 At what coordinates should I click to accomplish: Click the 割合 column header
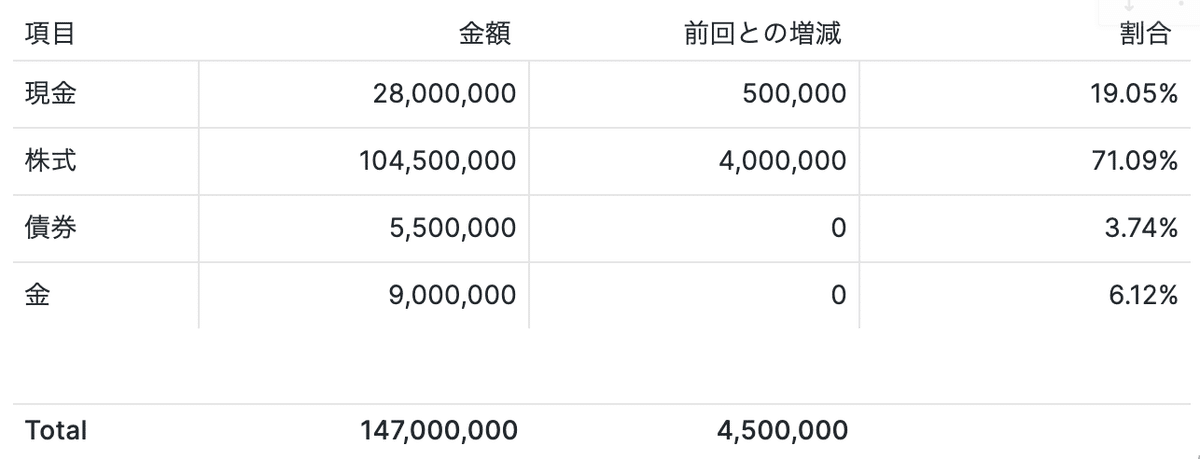[1145, 35]
